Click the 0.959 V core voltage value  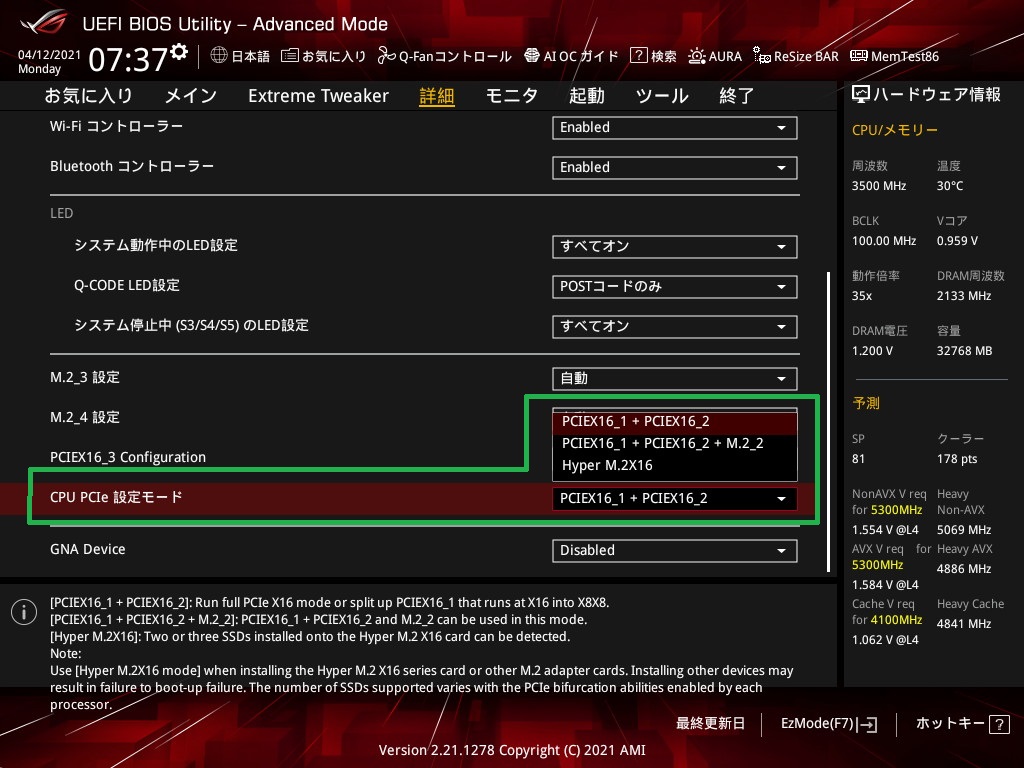pyautogui.click(x=957, y=241)
